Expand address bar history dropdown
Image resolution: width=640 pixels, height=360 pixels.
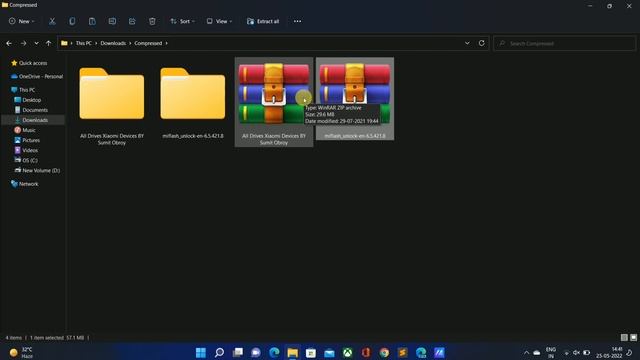[x=467, y=43]
